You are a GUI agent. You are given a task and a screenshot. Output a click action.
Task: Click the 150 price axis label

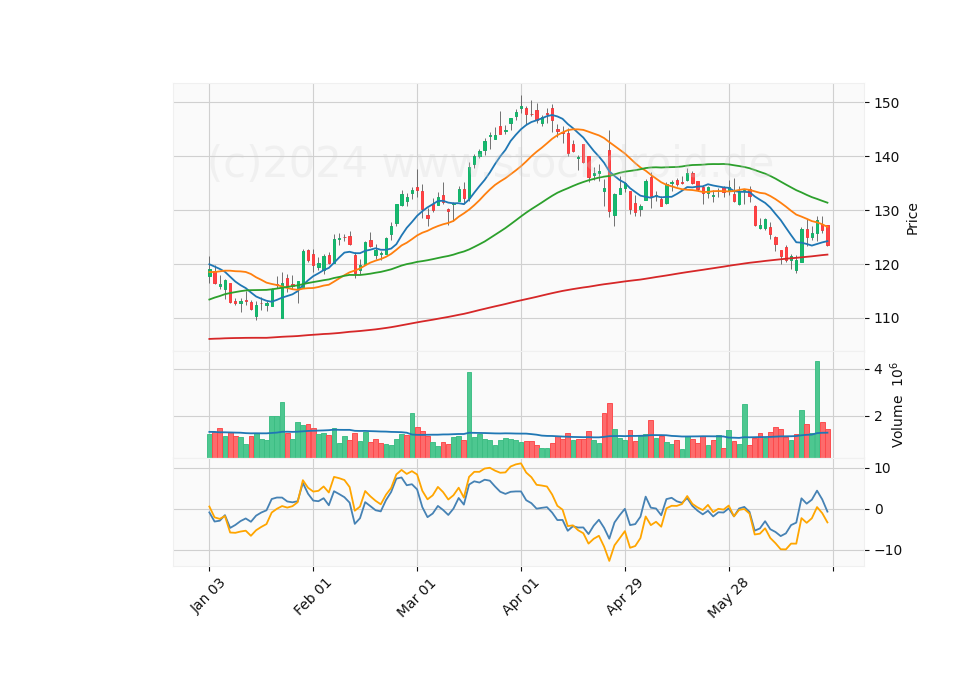coord(886,103)
